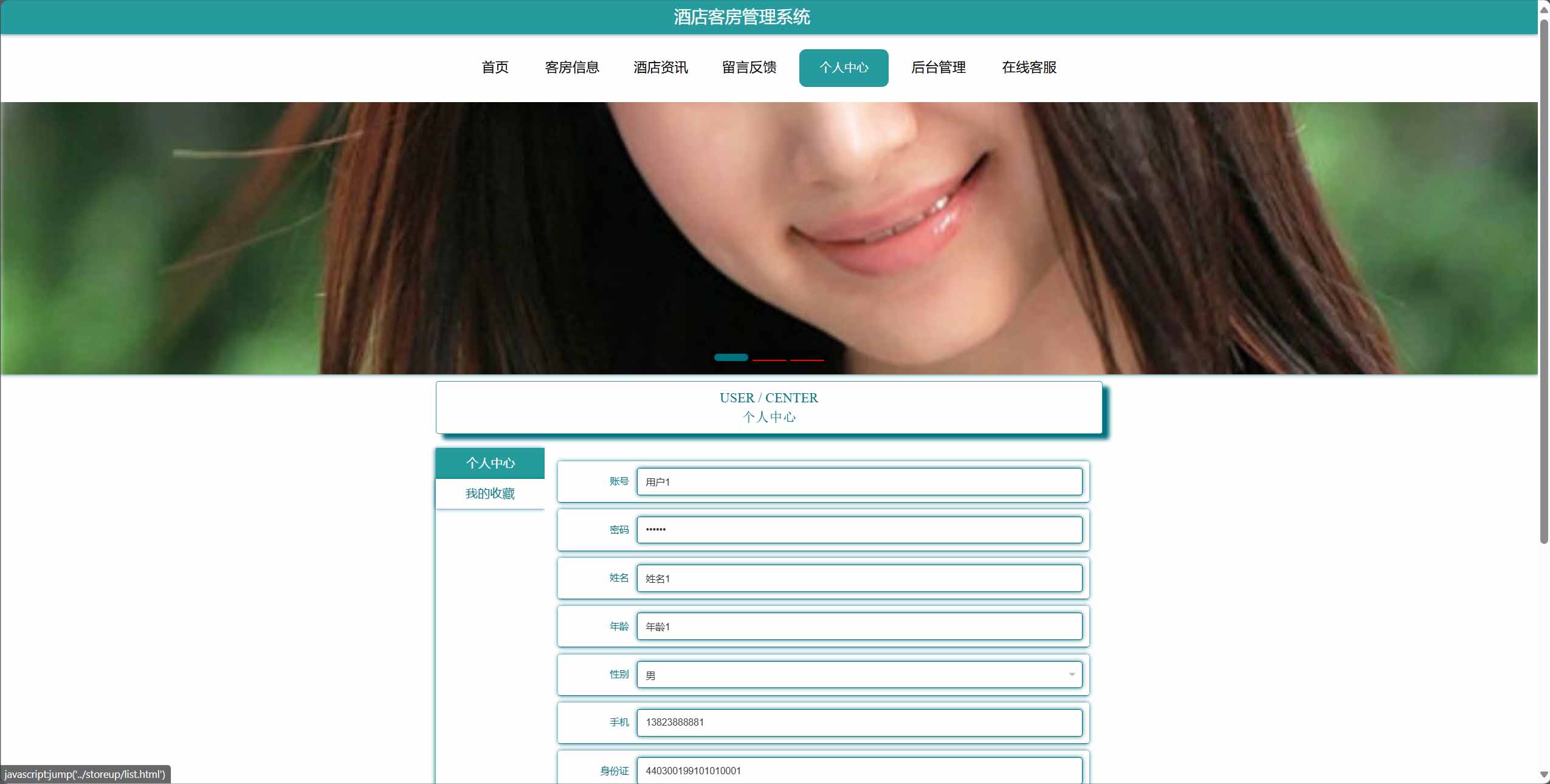Click the 手机 field with 13823888881
The image size is (1550, 784).
tap(859, 723)
